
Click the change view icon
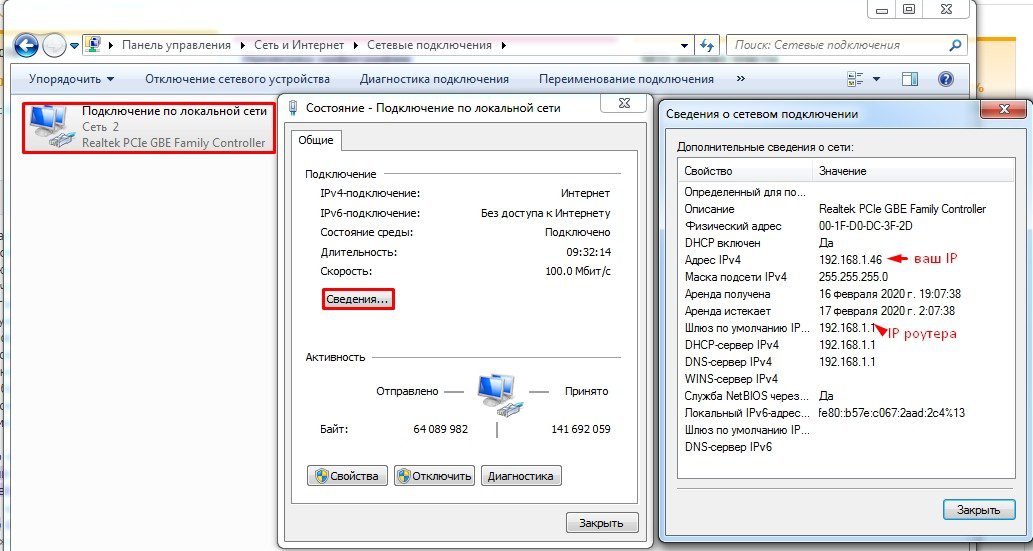(x=855, y=79)
